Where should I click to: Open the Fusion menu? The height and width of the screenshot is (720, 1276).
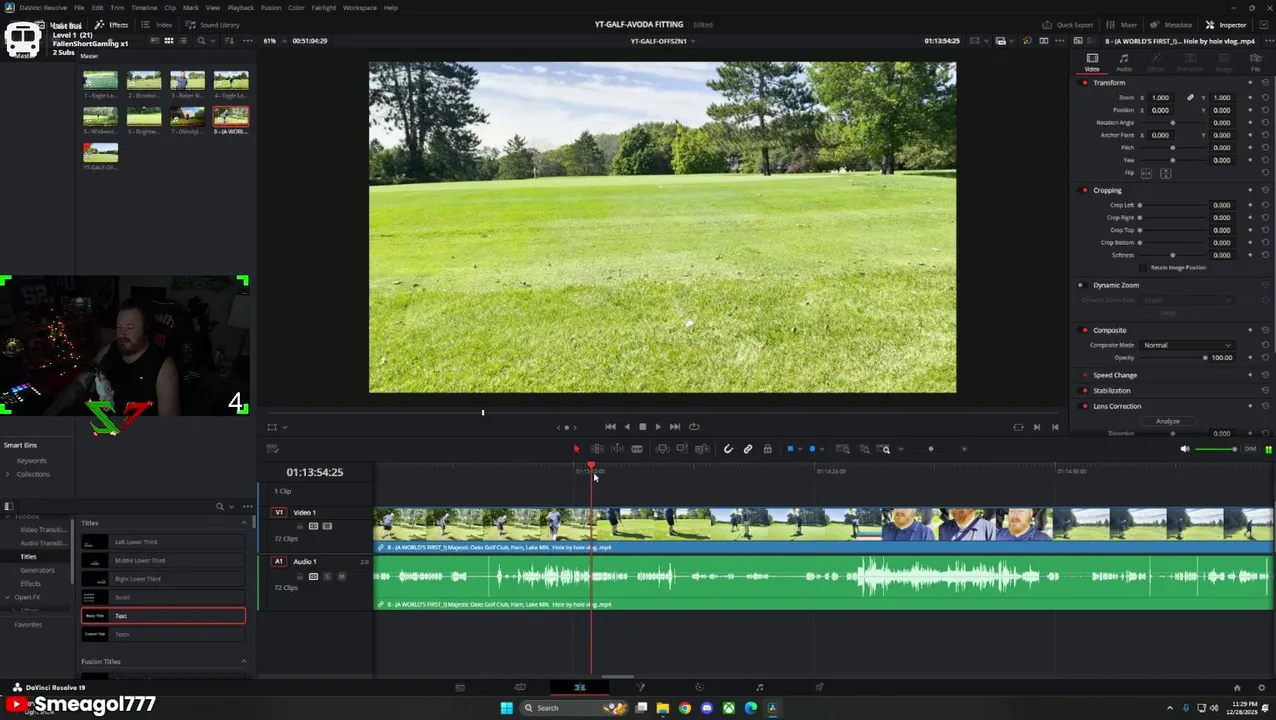point(271,8)
